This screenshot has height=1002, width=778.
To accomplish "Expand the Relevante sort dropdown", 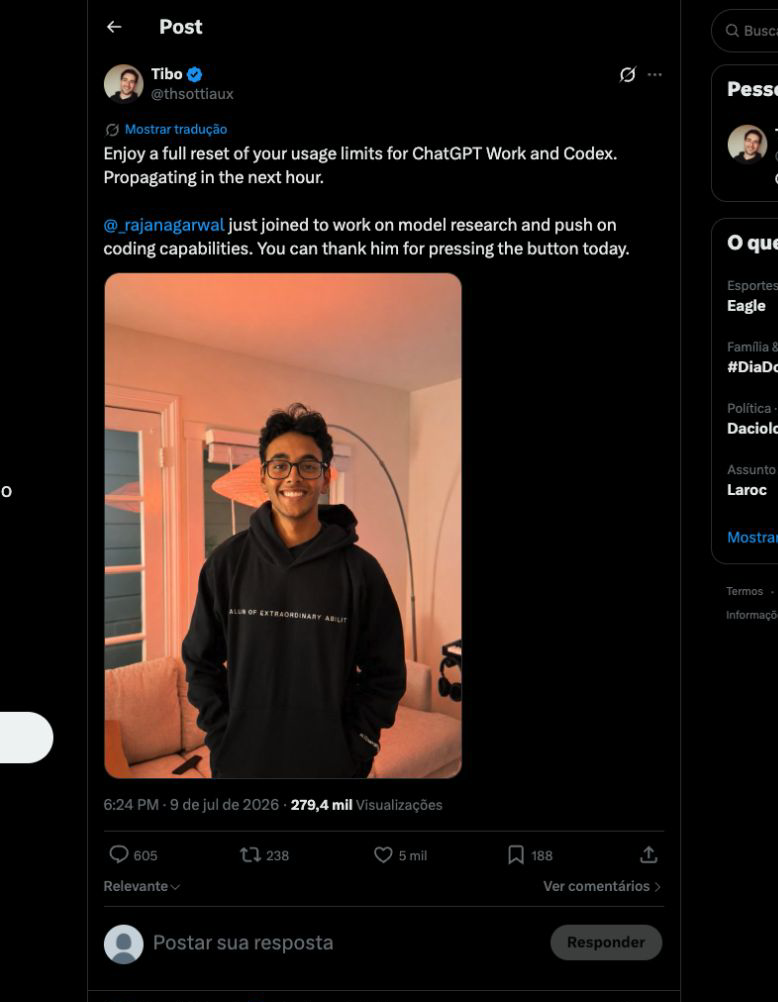I will [141, 886].
